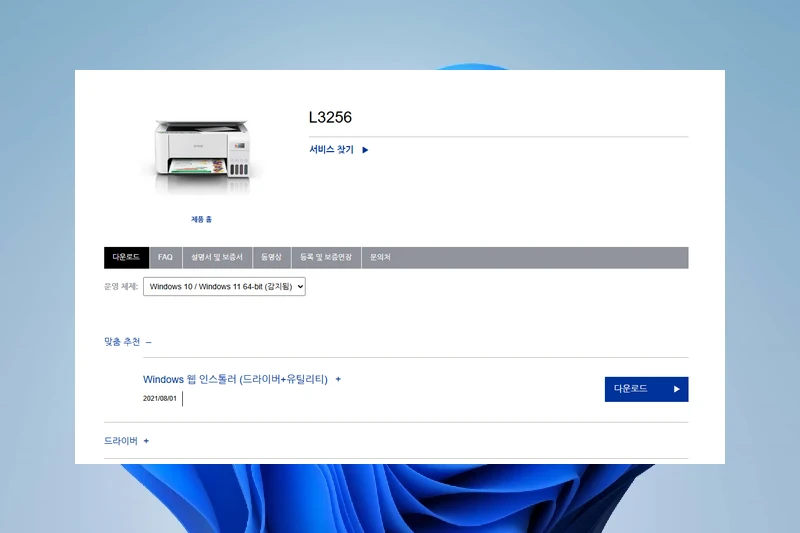The width and height of the screenshot is (800, 533).
Task: Collapse the 맞춤 추천 section
Action: pos(122,342)
